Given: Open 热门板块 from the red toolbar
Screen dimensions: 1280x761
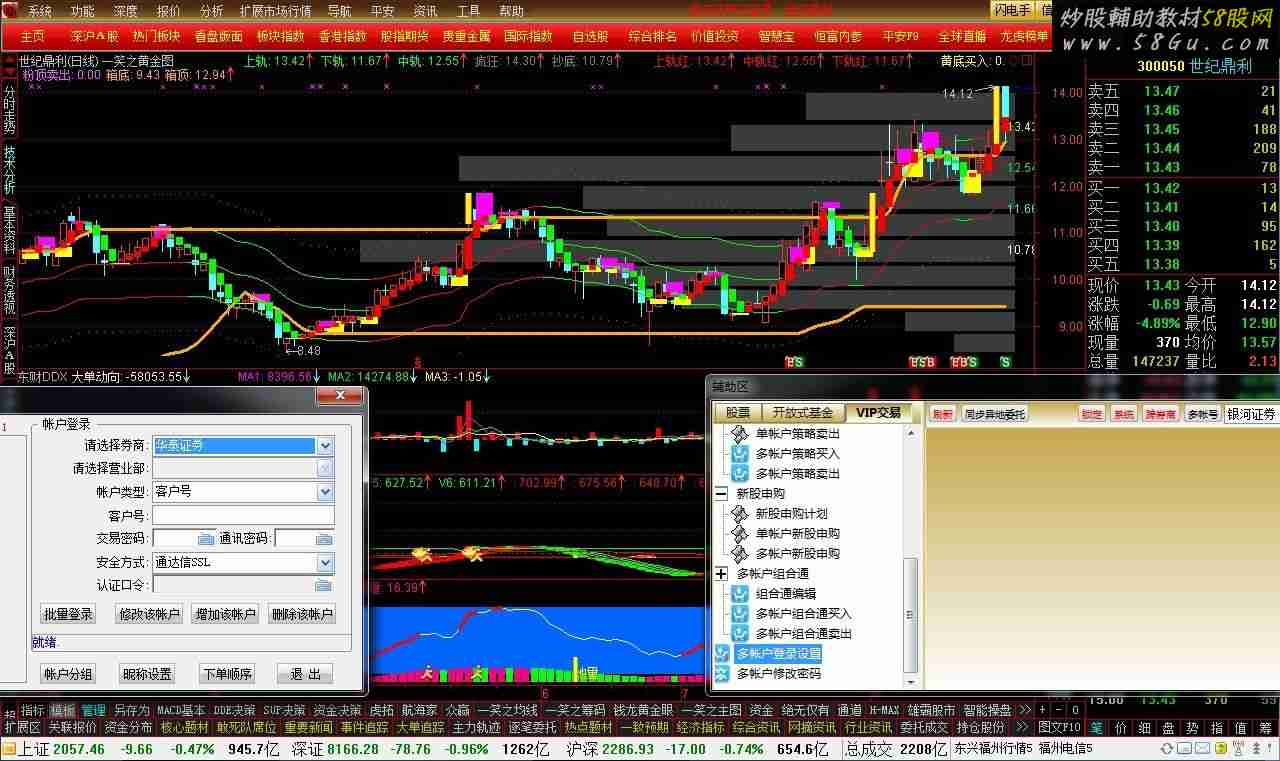Looking at the screenshot, I should click(156, 36).
